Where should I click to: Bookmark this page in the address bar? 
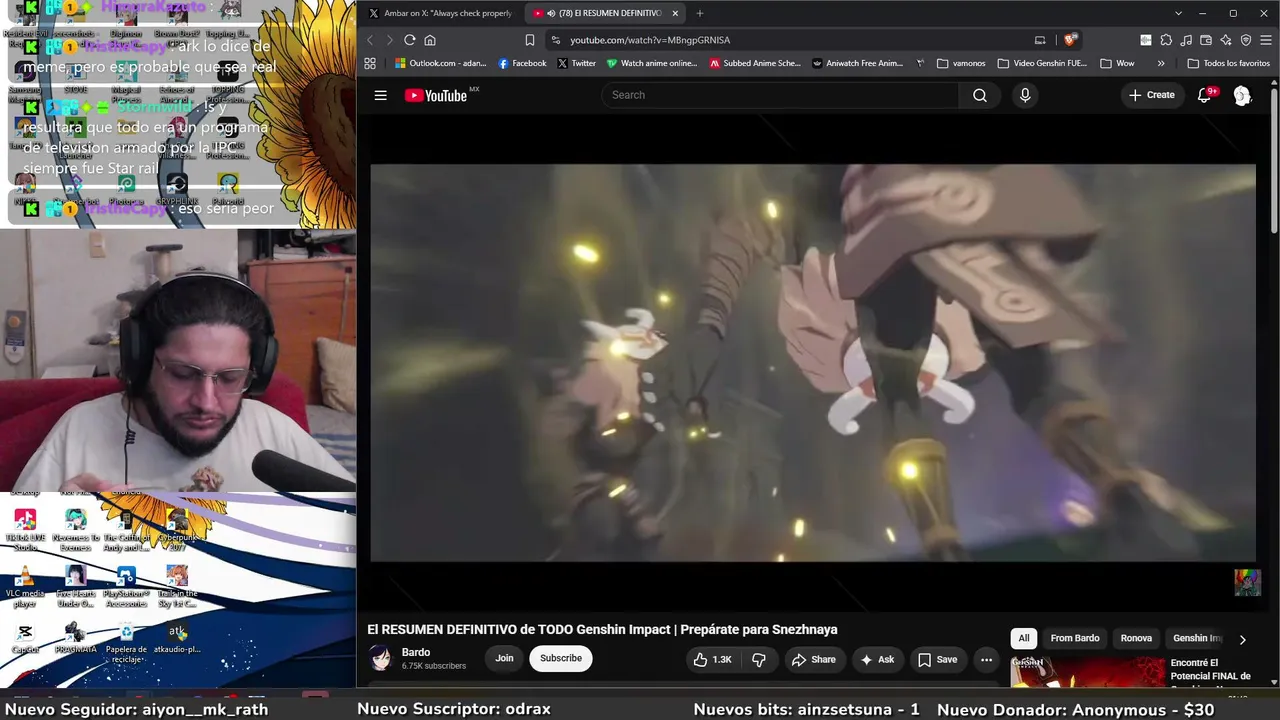pyautogui.click(x=530, y=40)
